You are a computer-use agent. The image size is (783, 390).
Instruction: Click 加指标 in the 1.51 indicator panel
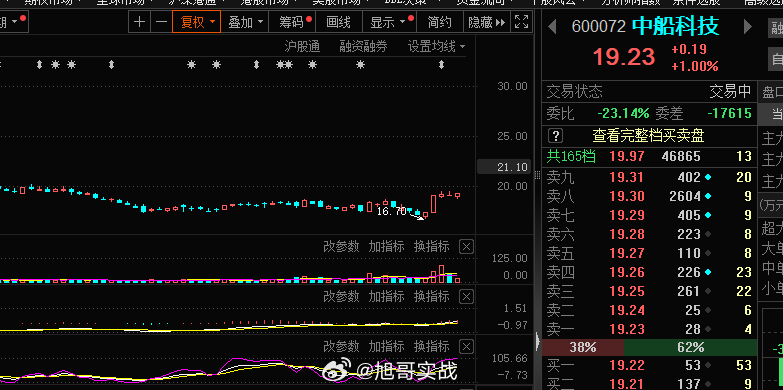pos(387,297)
